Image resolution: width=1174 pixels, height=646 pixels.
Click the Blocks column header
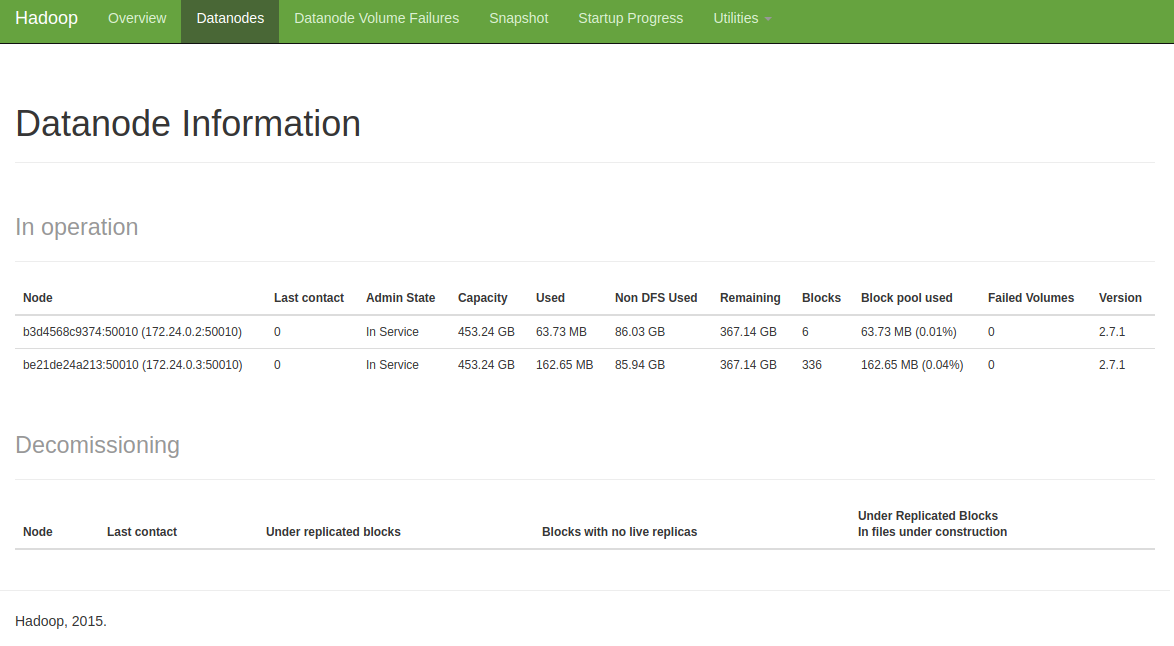point(821,298)
